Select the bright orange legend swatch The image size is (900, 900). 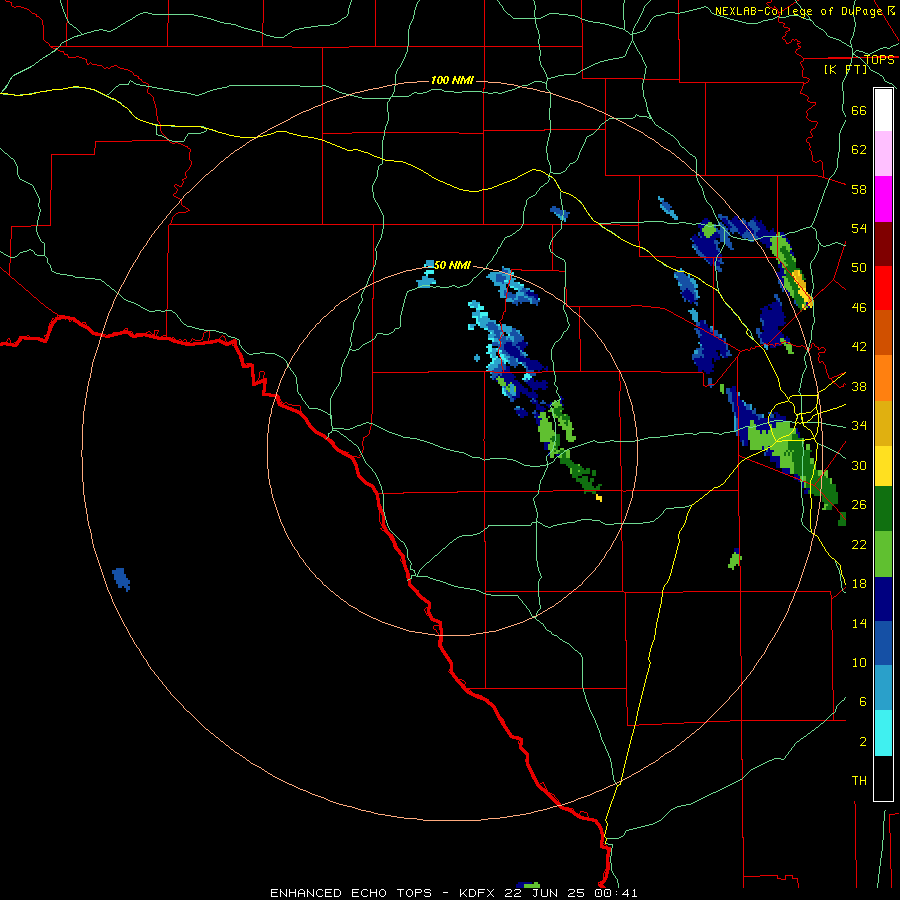pos(883,378)
